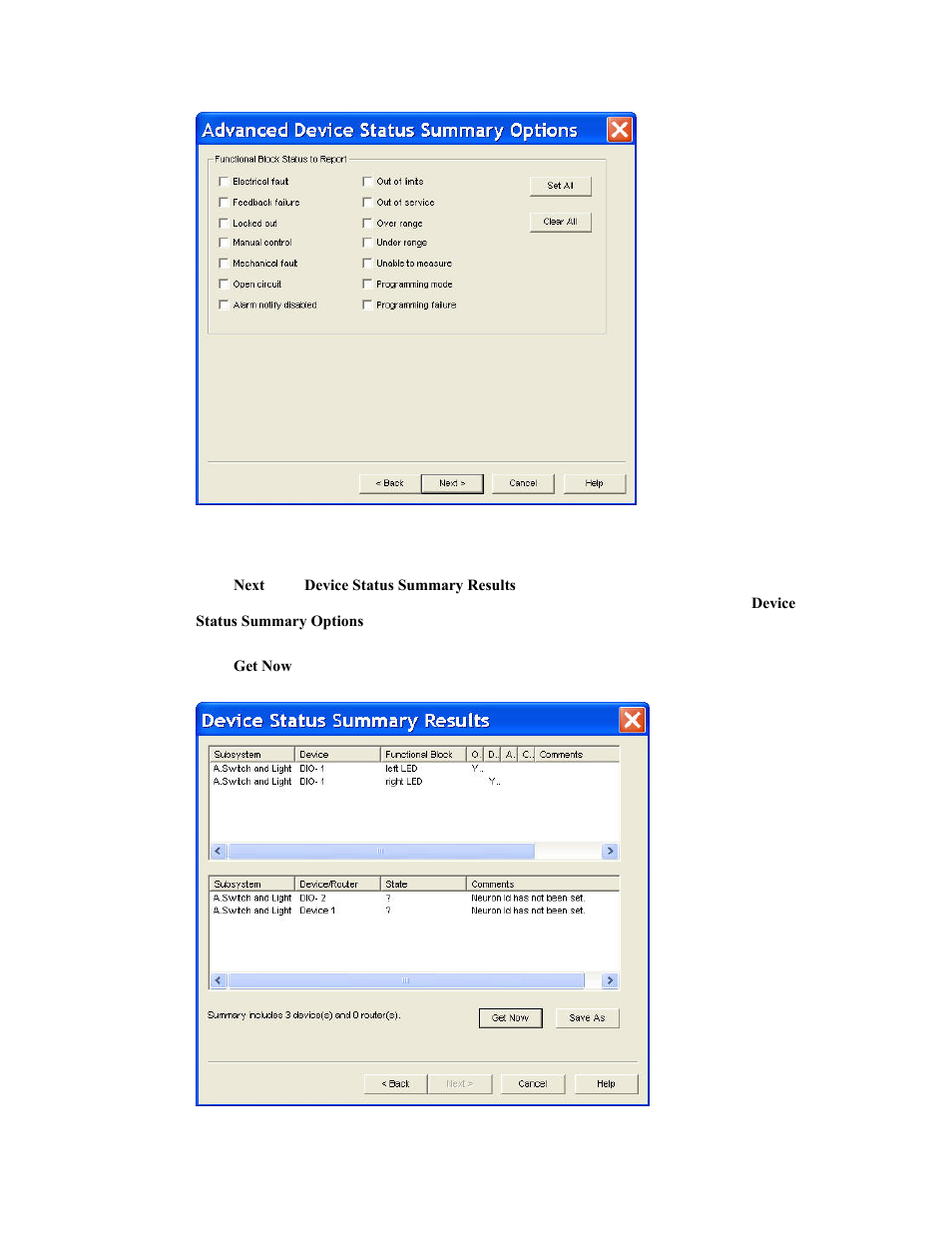Click upper table horizontal scrollbar thumb
Viewport: 952px width, 1233px height.
(381, 852)
